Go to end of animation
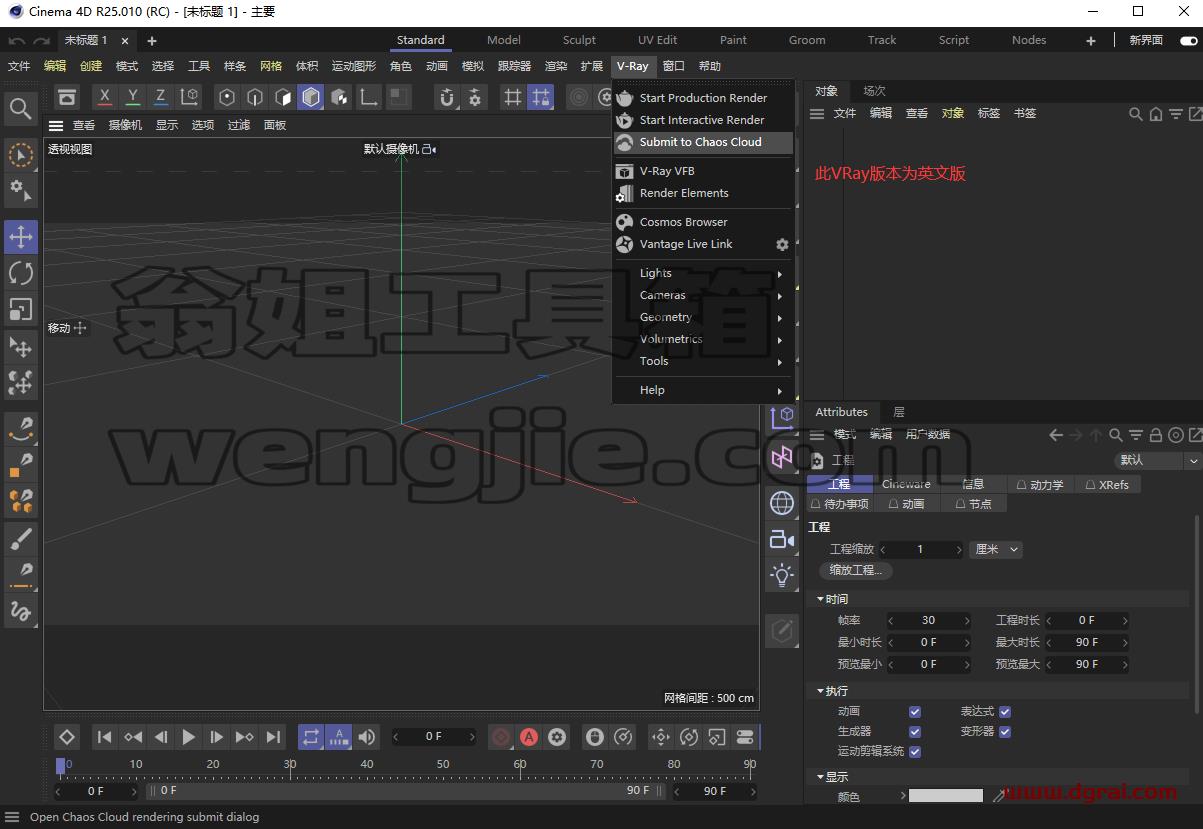 [x=273, y=737]
